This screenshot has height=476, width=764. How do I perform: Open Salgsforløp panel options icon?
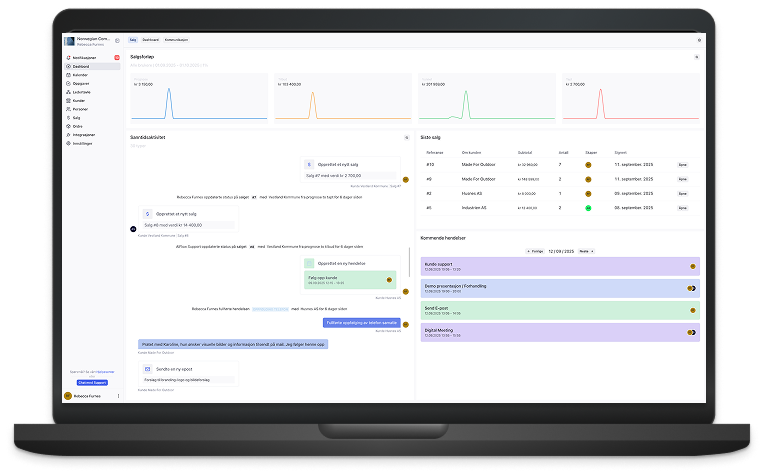point(696,57)
